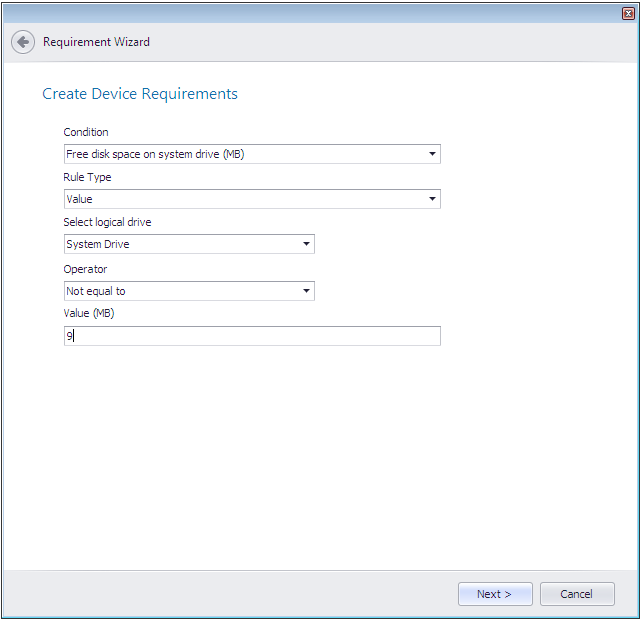This screenshot has width=640, height=620.
Task: Click the 'Operator' field label
Action: tap(85, 269)
